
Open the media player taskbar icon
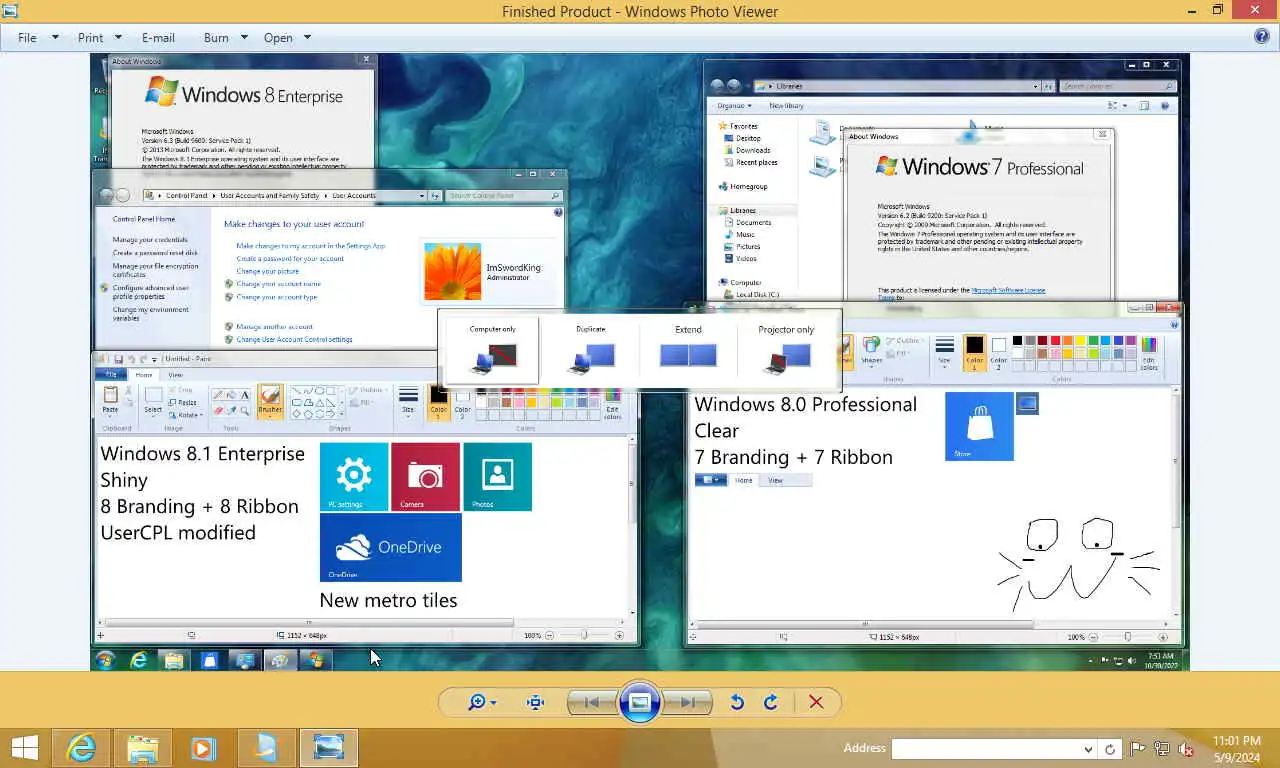[x=203, y=748]
